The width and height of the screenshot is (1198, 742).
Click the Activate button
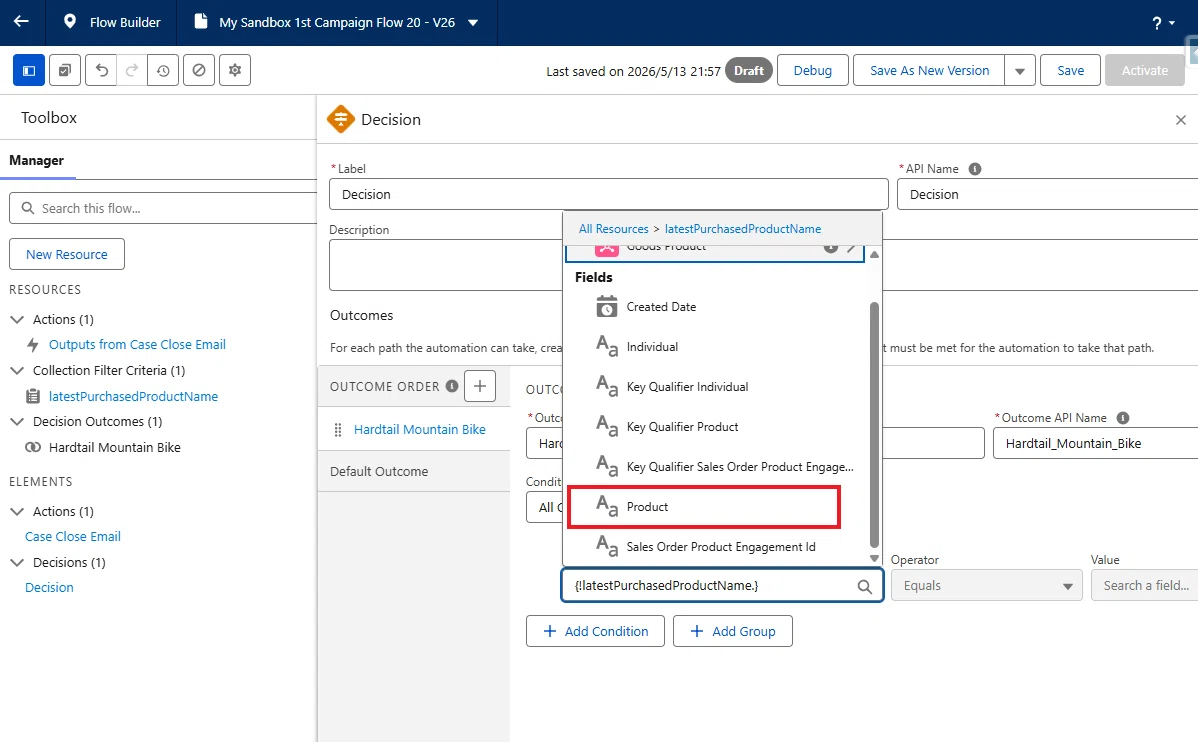point(1145,70)
